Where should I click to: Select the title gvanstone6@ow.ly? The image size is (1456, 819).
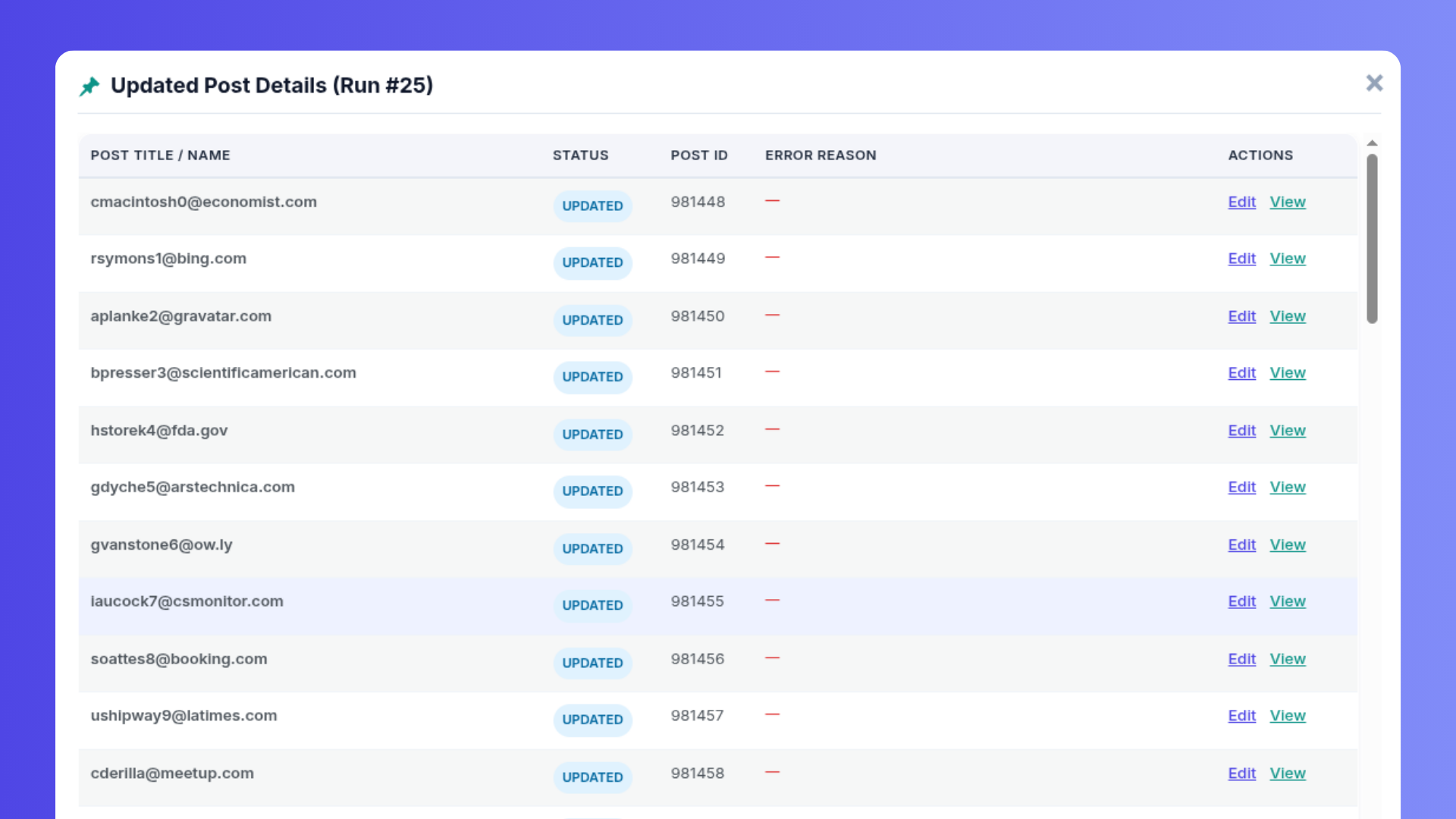pos(162,545)
